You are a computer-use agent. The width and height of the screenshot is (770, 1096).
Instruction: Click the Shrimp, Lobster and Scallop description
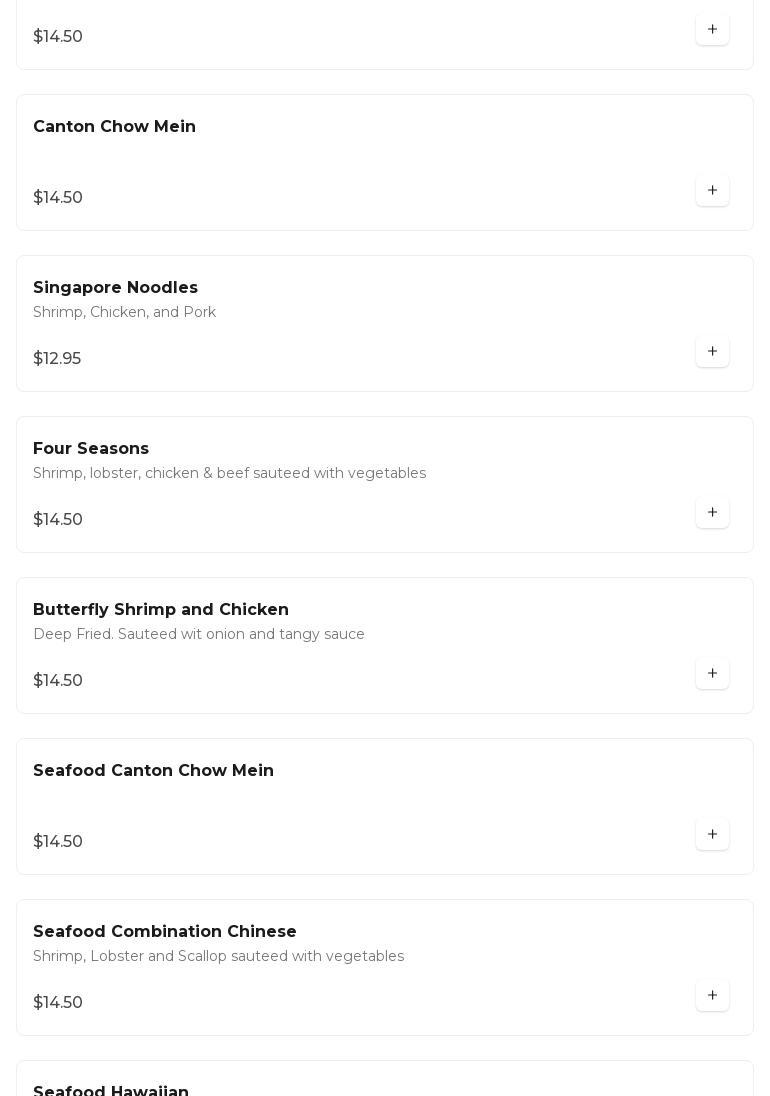coord(219,956)
